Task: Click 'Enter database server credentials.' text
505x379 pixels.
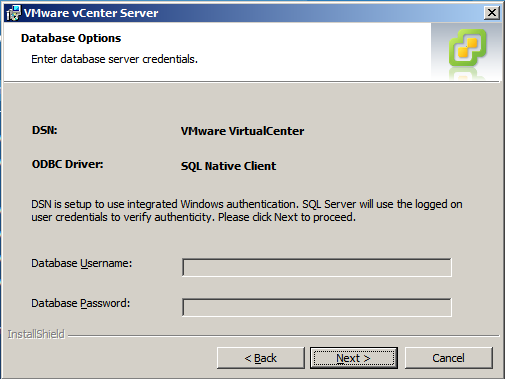Action: [x=114, y=59]
